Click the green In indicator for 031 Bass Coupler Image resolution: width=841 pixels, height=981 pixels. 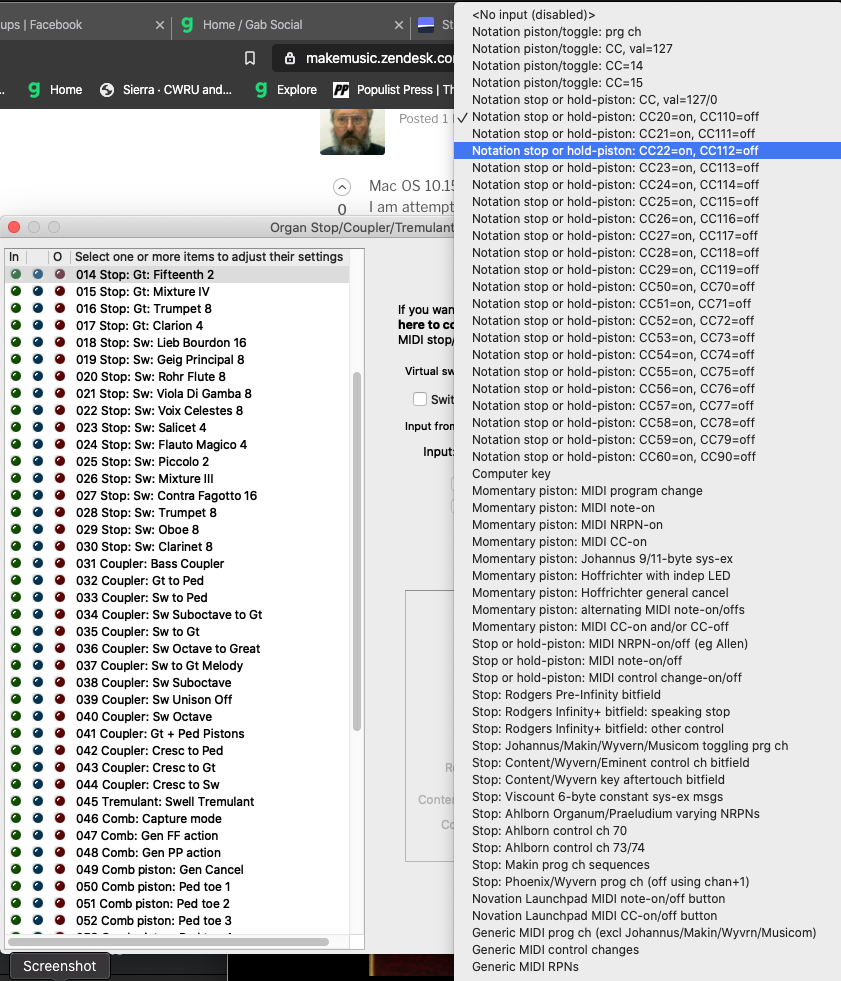point(15,563)
